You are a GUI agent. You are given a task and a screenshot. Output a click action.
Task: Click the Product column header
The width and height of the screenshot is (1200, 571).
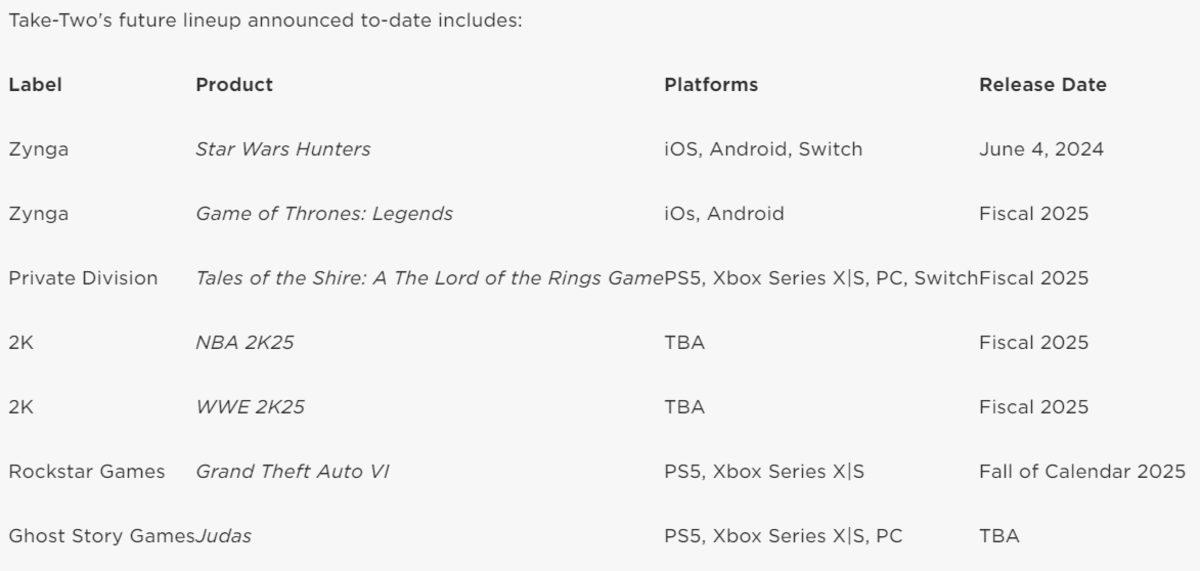point(234,85)
